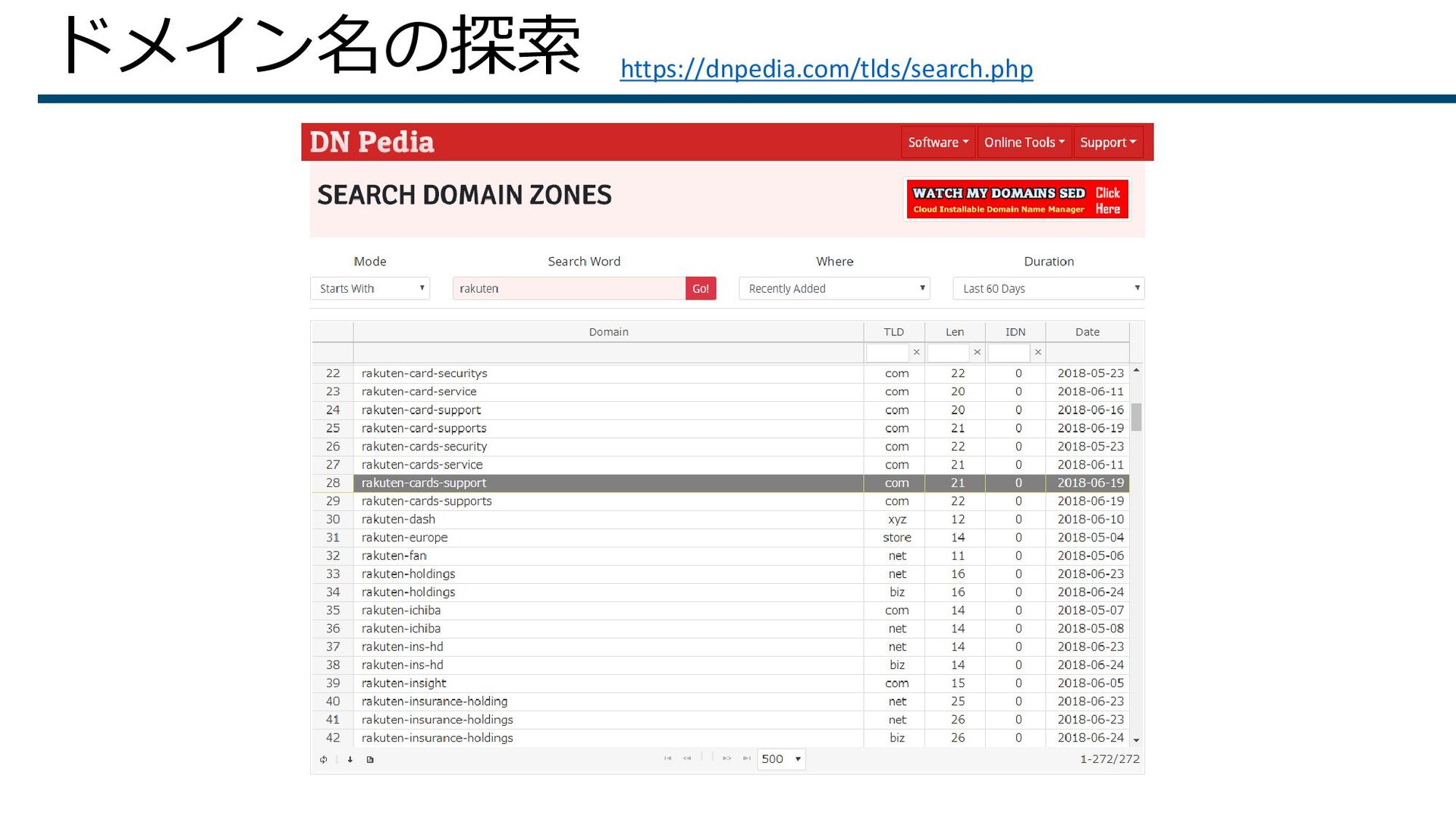Screen dimensions: 1456x819
Task: Click the refresh grid icon
Action: [324, 759]
